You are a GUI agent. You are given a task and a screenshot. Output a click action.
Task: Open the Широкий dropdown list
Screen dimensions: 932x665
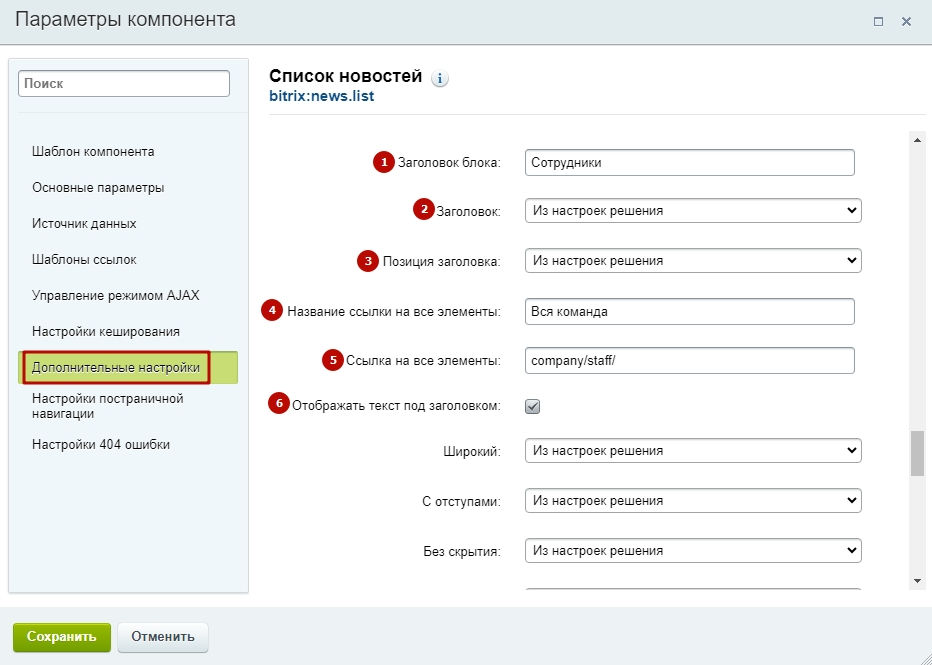[693, 450]
